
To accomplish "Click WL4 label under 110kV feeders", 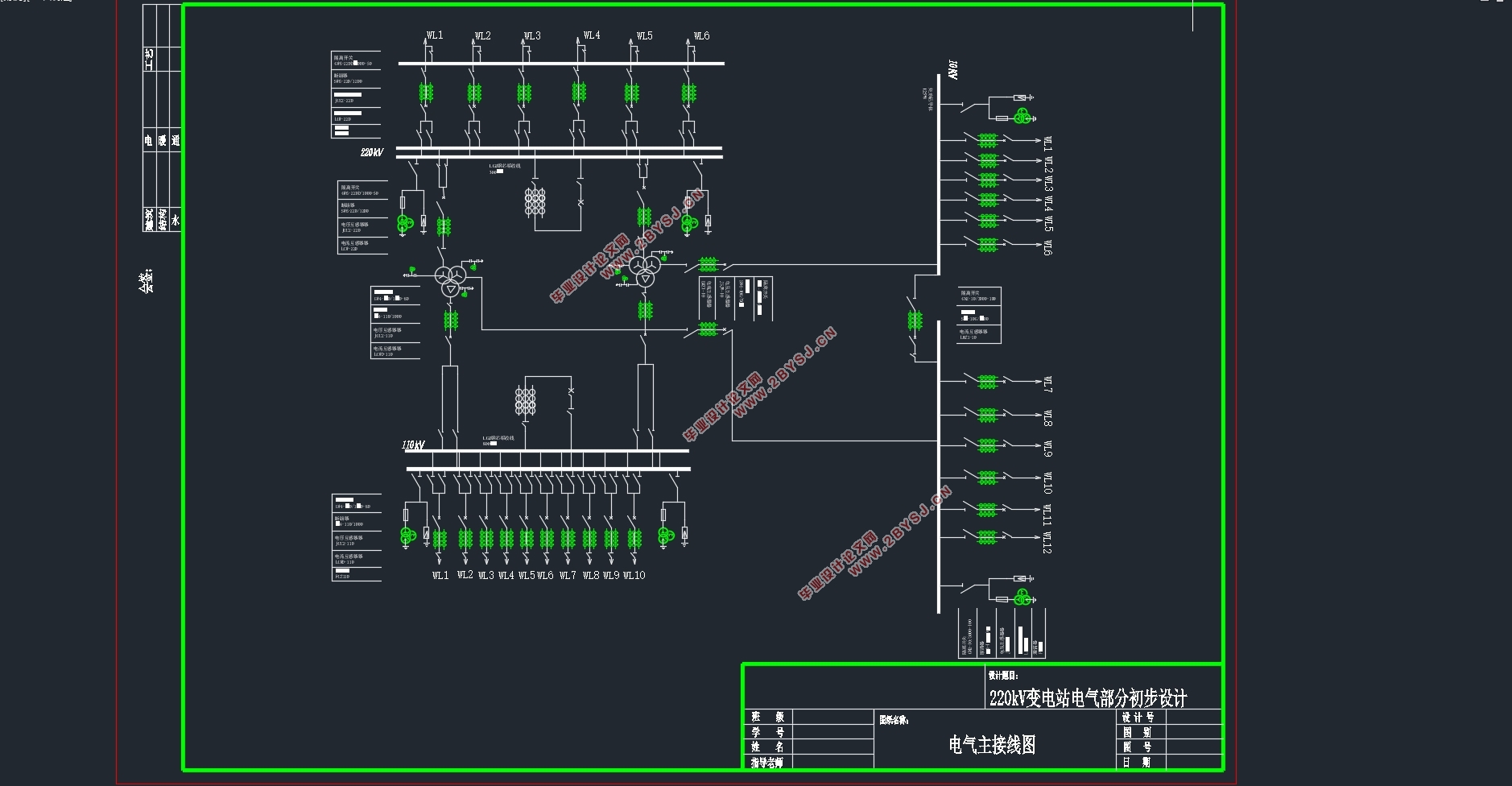I will coord(506,576).
